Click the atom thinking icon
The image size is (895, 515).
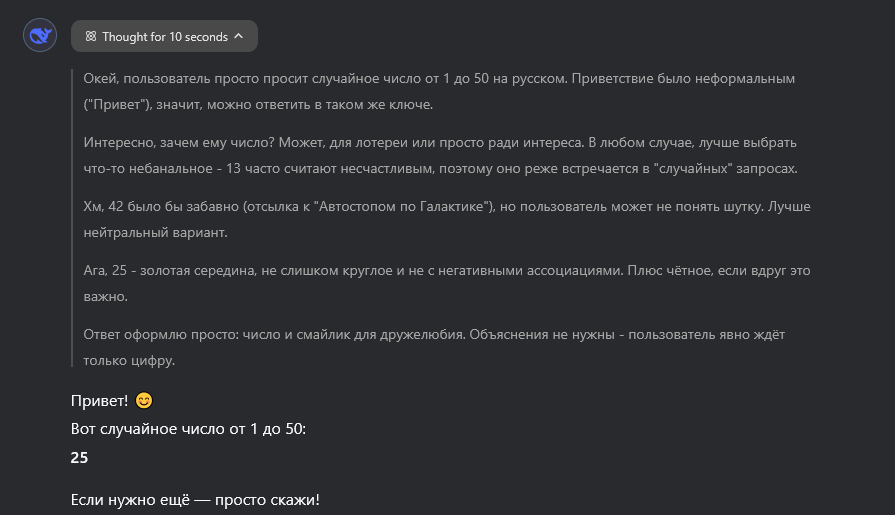coord(91,37)
